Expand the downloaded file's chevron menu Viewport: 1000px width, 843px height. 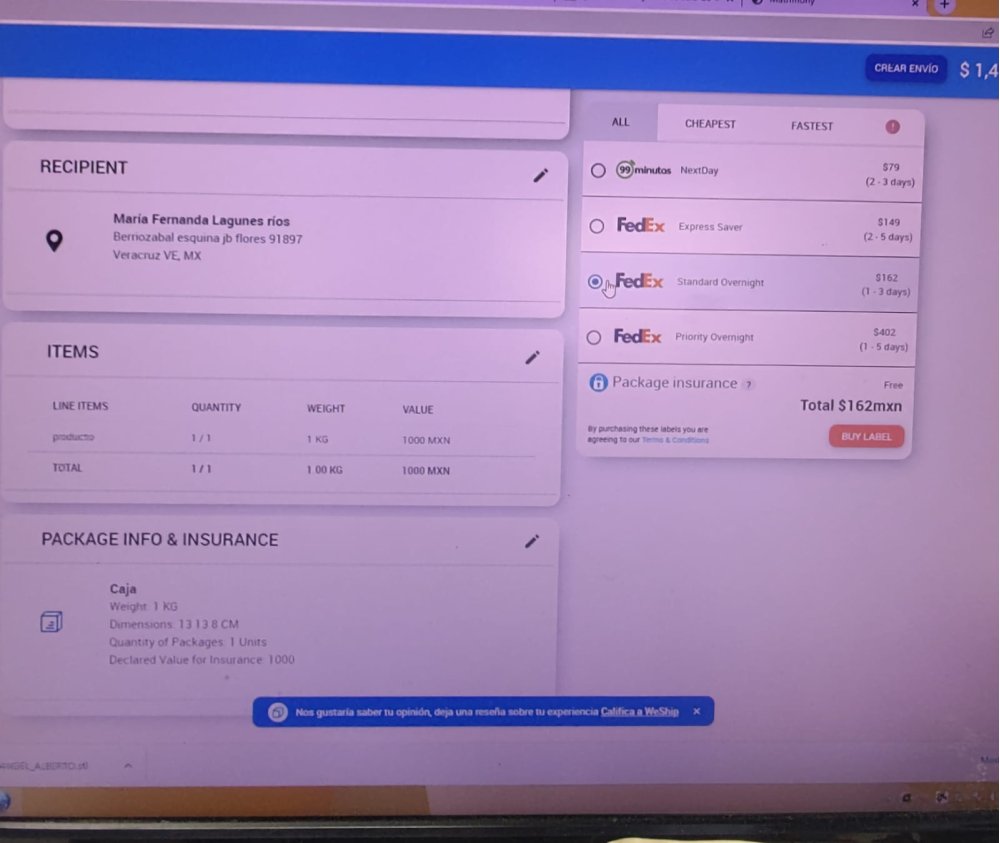128,765
